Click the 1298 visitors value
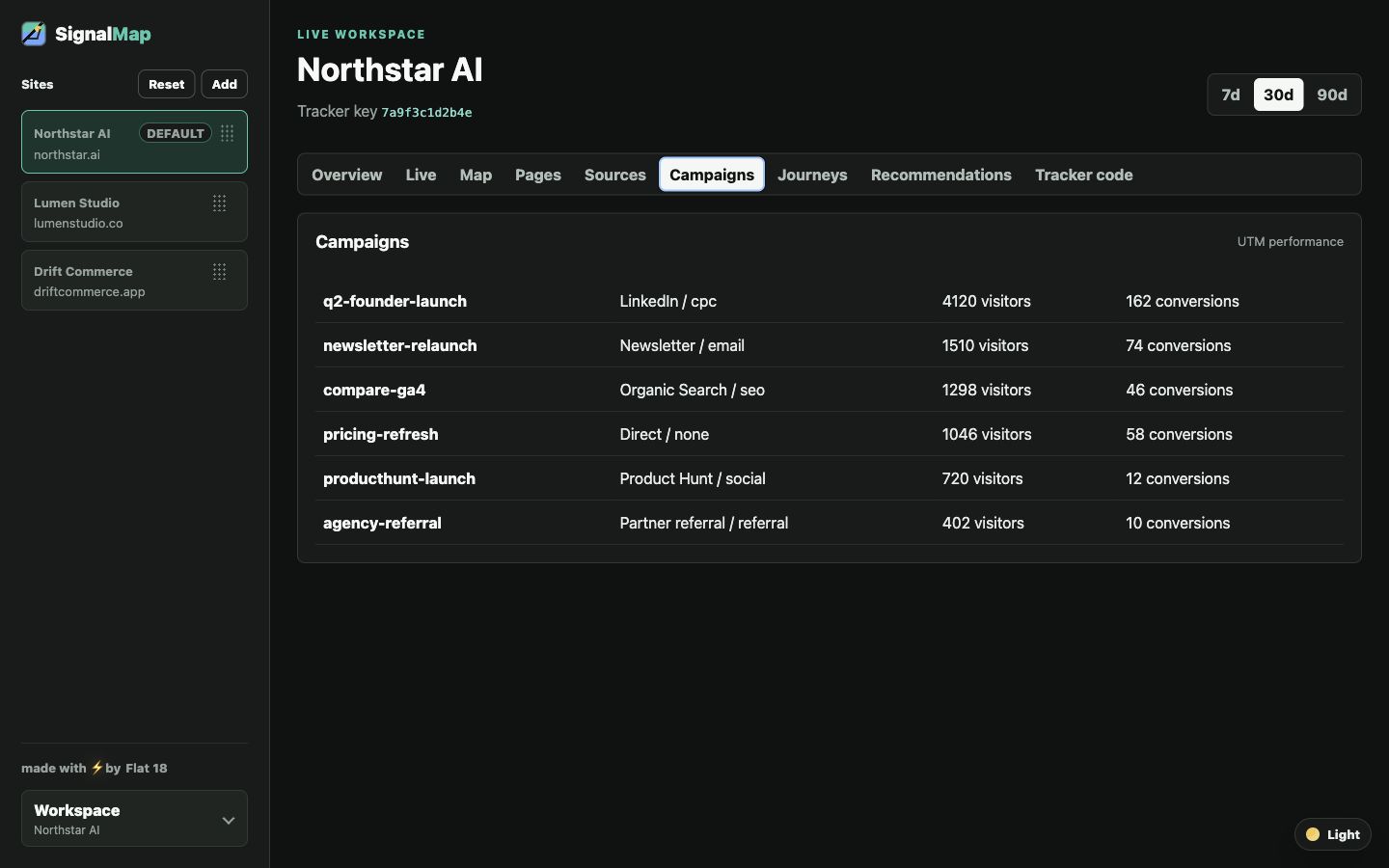This screenshot has width=1389, height=868. click(x=986, y=390)
